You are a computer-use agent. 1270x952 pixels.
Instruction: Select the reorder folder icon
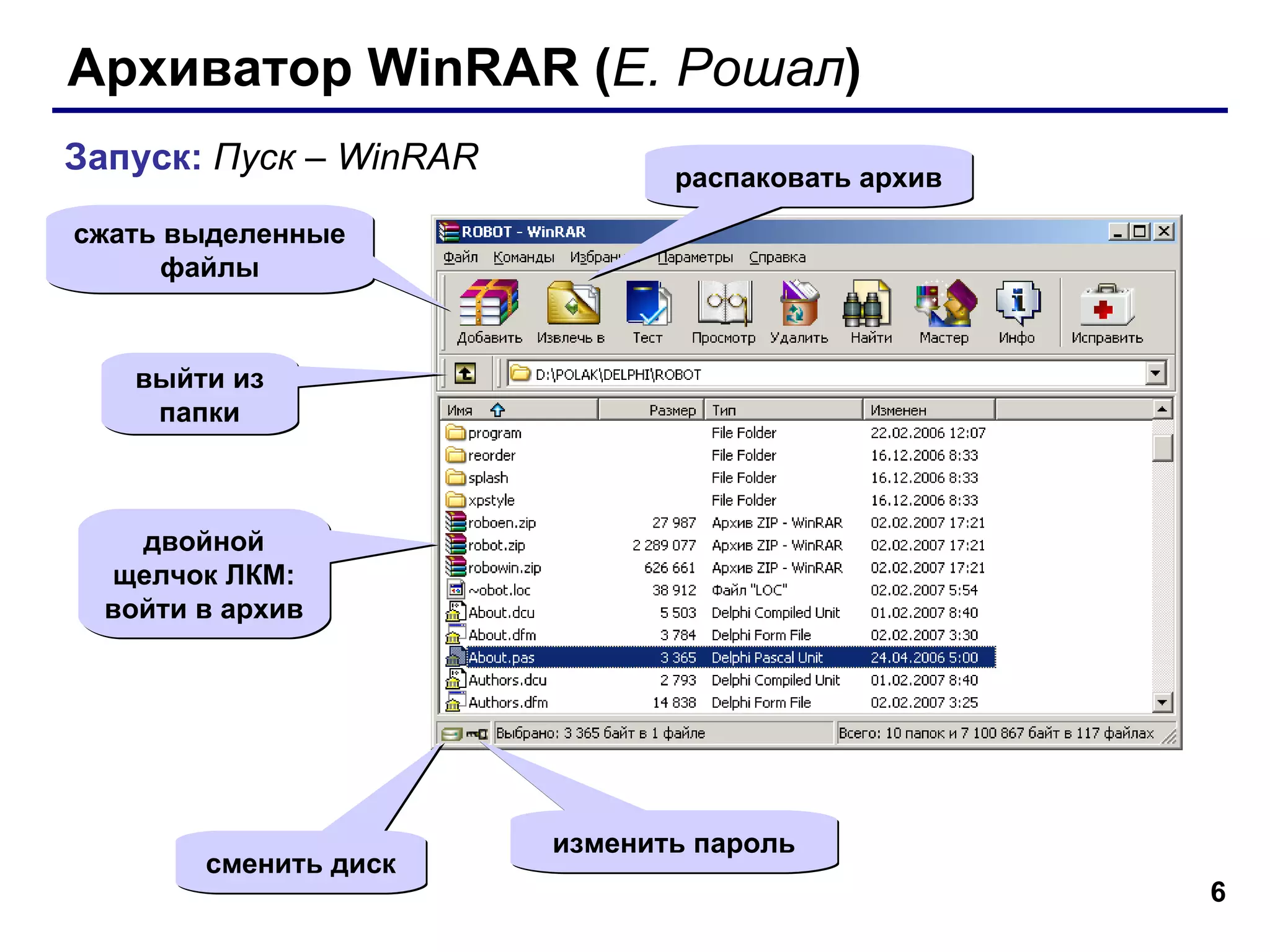(455, 455)
